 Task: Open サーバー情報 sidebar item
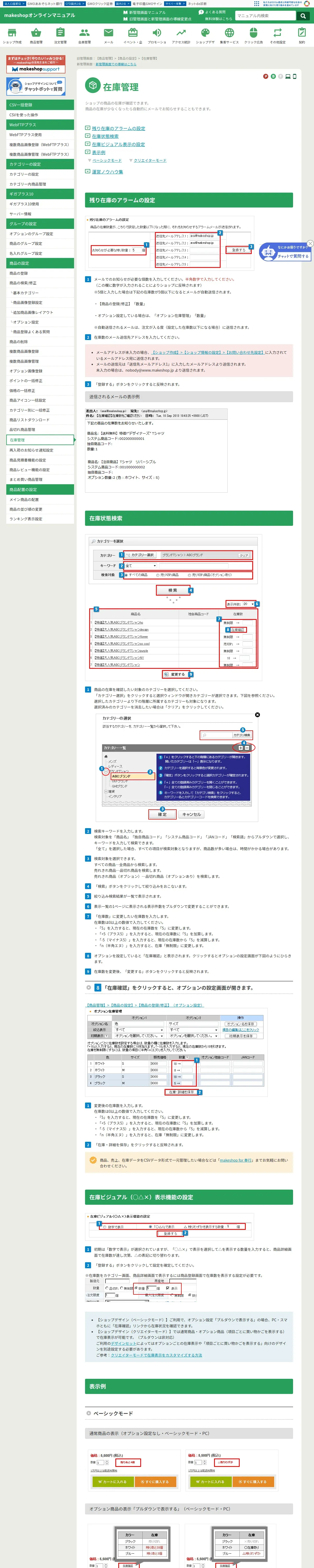click(40, 214)
